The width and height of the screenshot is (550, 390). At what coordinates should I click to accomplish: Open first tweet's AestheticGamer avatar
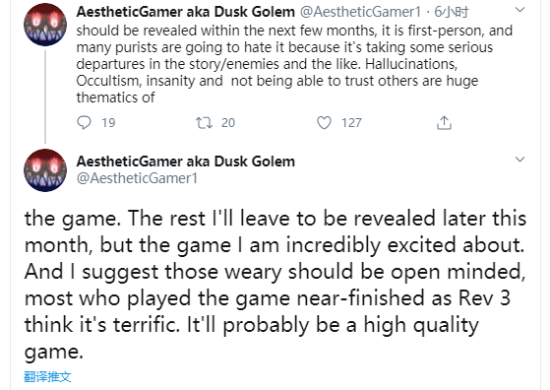click(x=45, y=25)
